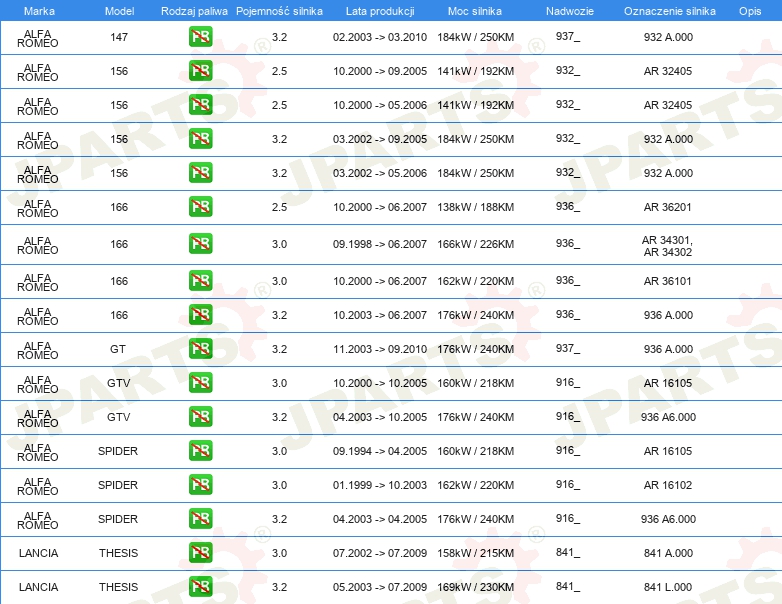Viewport: 782px width, 604px height.
Task: Click petrol icon in the 166 3.2 row
Action: pyautogui.click(x=200, y=315)
